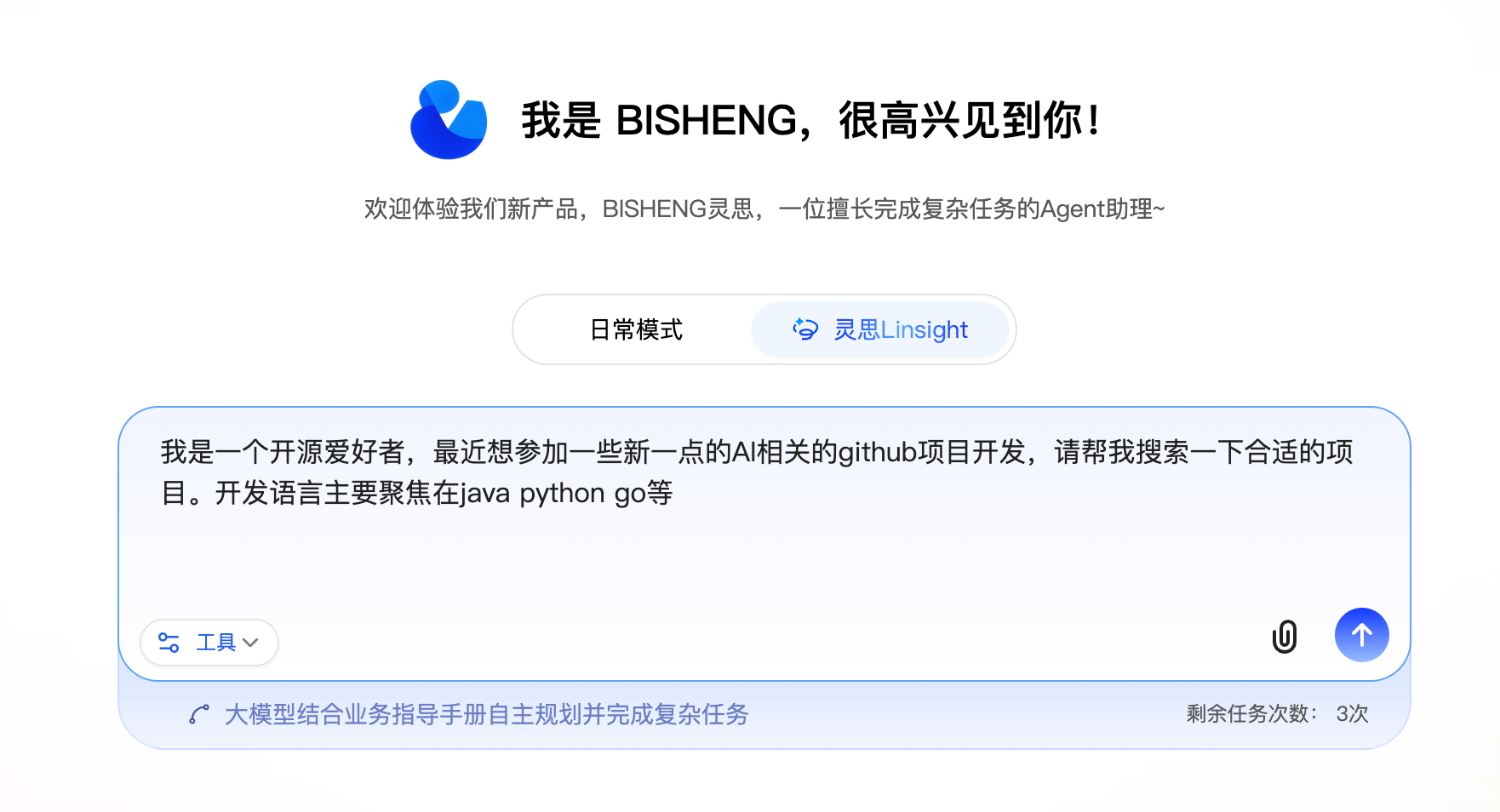This screenshot has width=1500, height=812.
Task: Open the attachment uploader via the clip icon
Action: [1285, 636]
